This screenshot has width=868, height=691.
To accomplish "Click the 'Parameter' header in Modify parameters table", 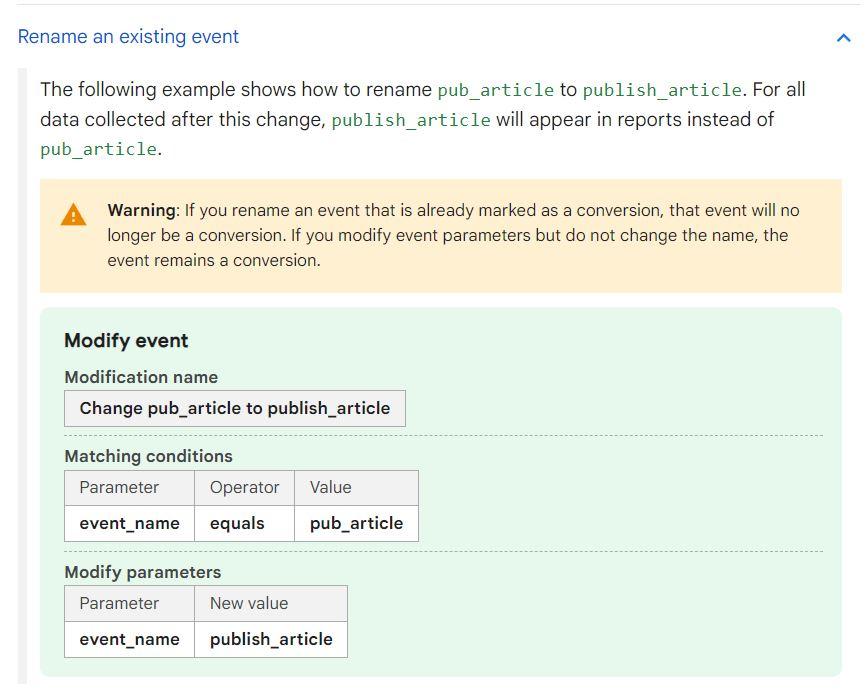I will click(130, 604).
